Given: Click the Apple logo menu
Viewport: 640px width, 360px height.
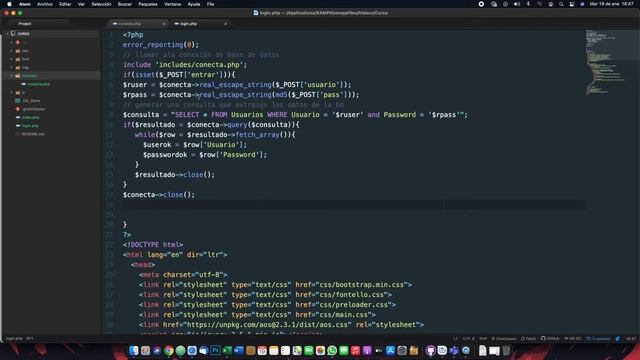Looking at the screenshot, I should pyautogui.click(x=9, y=4).
